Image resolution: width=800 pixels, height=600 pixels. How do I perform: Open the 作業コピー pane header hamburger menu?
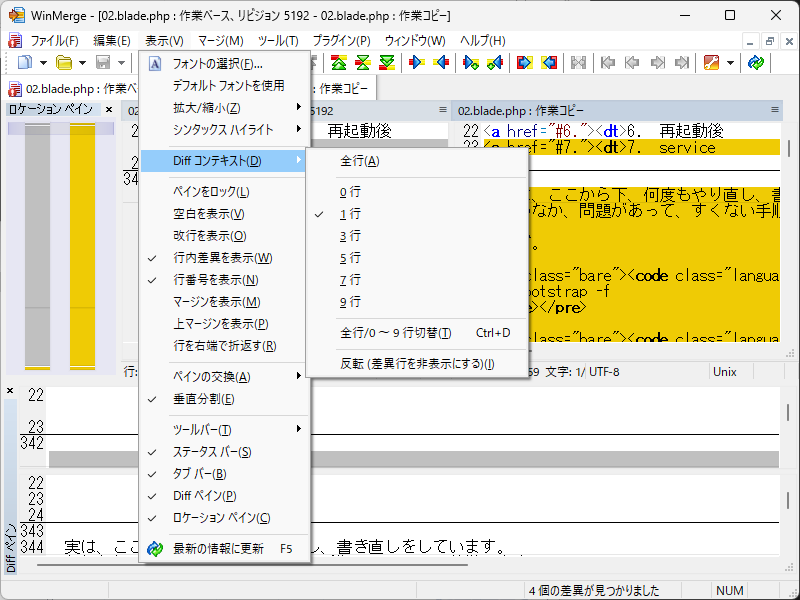coord(775,110)
